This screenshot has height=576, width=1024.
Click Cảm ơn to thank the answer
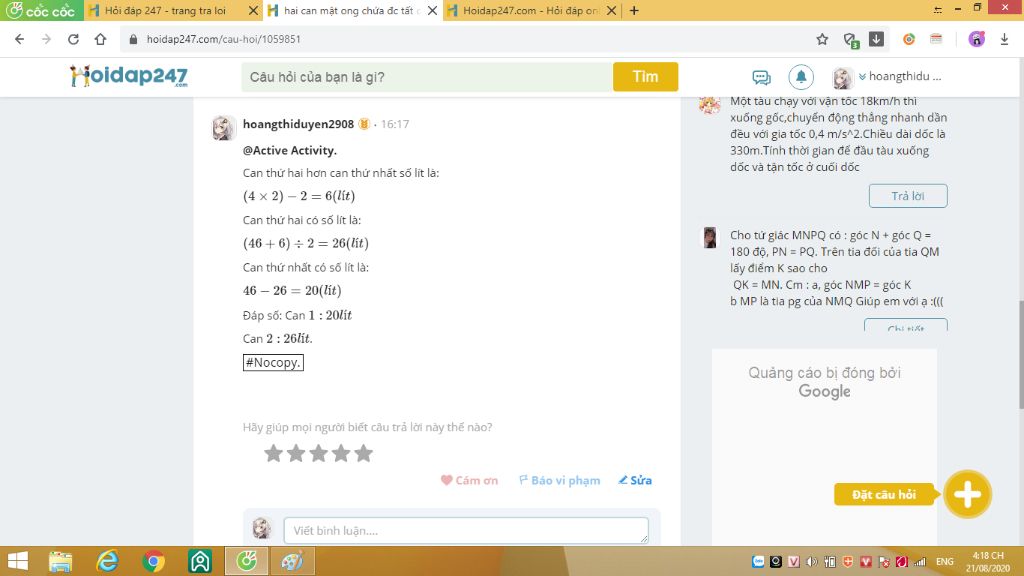pos(470,480)
